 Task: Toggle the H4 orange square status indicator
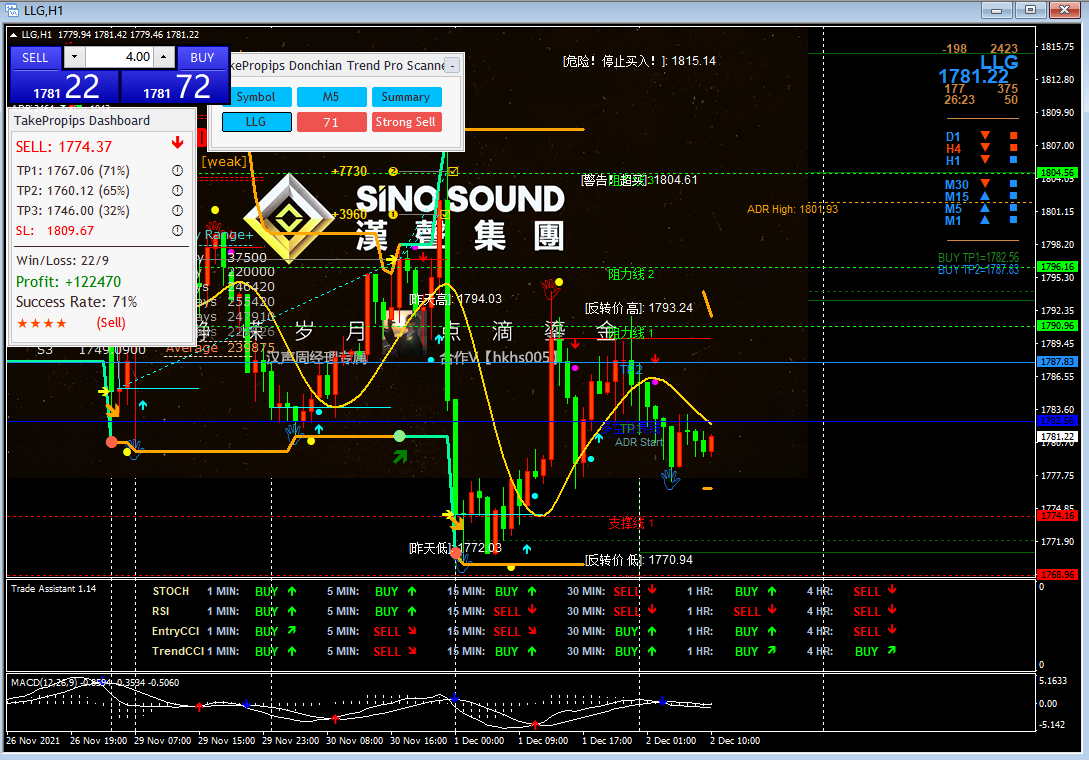click(1013, 148)
